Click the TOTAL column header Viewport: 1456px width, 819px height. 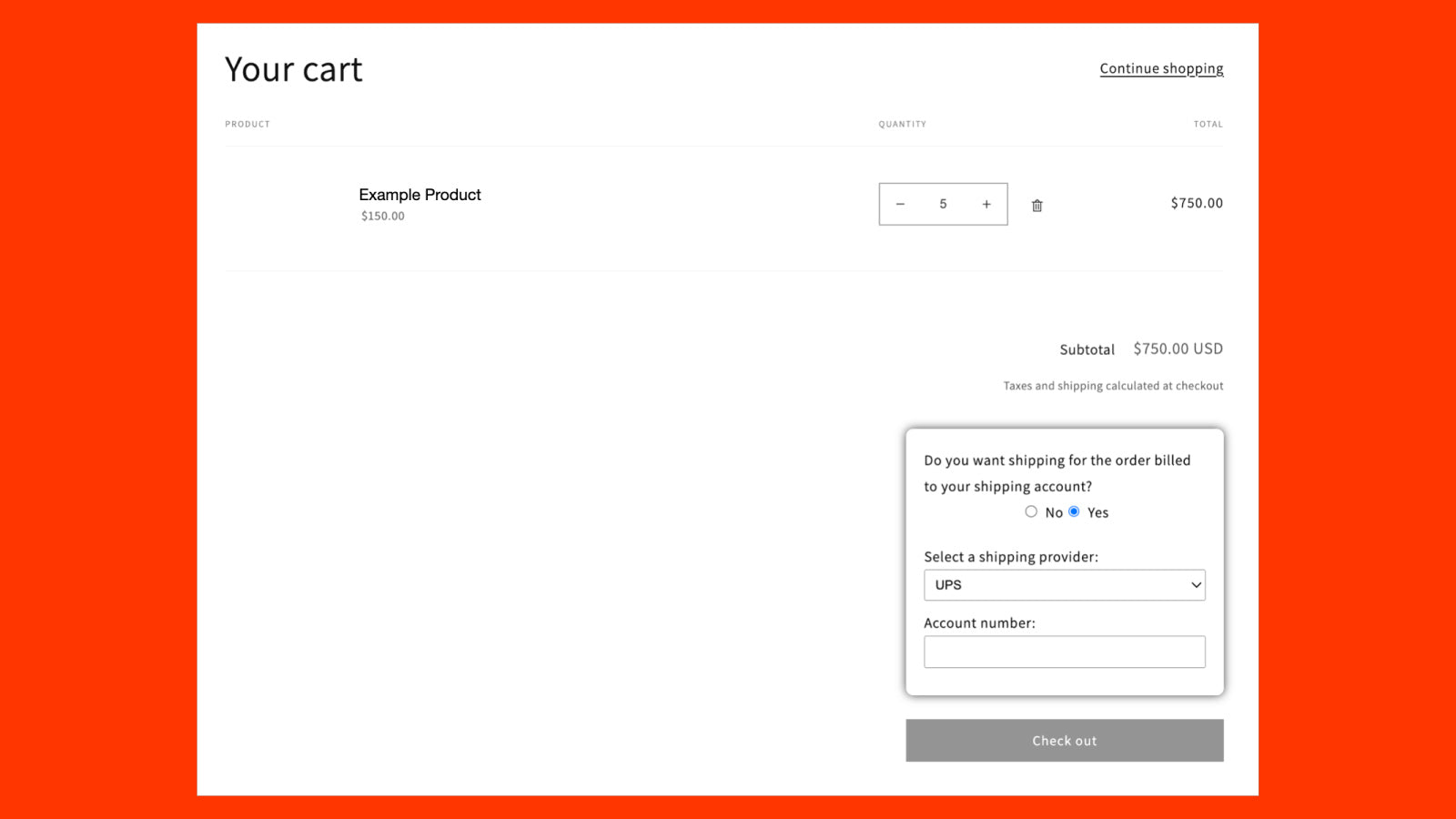point(1208,124)
